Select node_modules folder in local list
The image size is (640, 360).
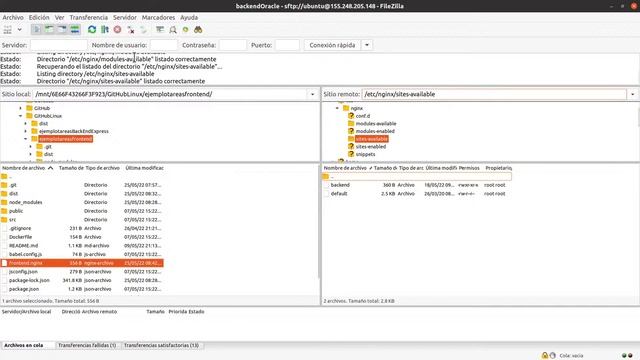pyautogui.click(x=25, y=202)
